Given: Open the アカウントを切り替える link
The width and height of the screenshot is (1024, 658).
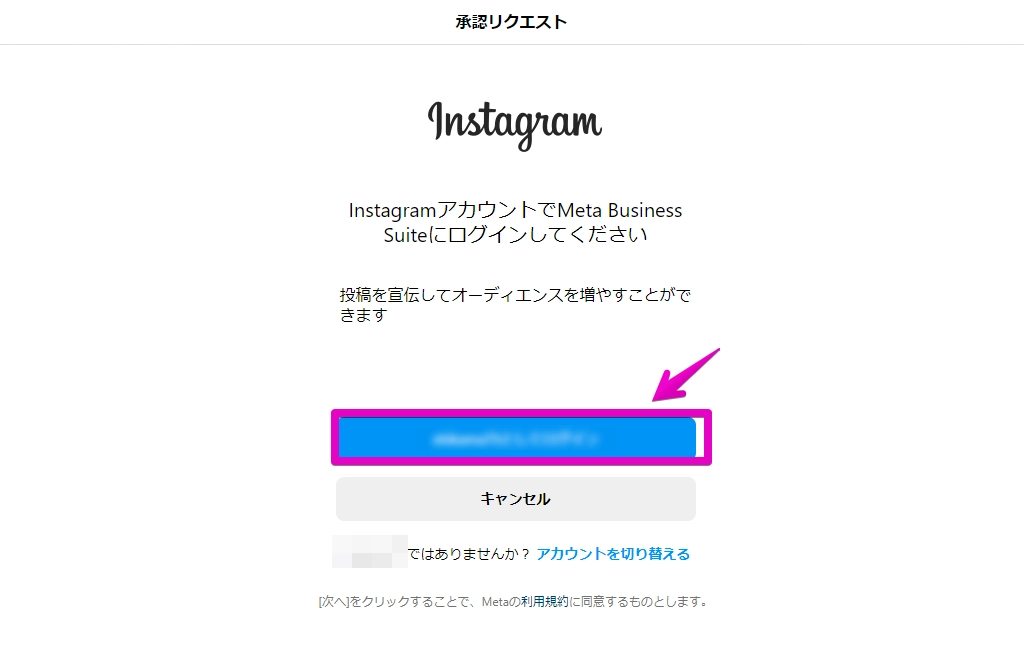Looking at the screenshot, I should click(613, 554).
